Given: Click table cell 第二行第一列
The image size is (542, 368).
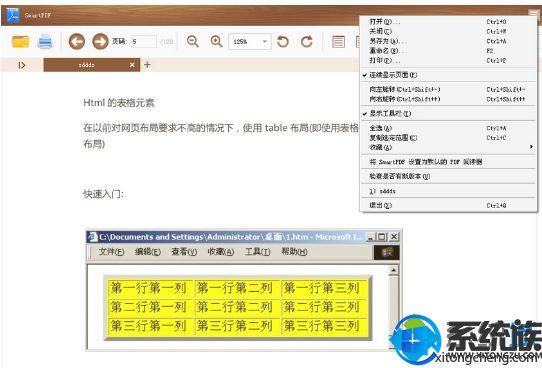Looking at the screenshot, I should coord(150,307).
